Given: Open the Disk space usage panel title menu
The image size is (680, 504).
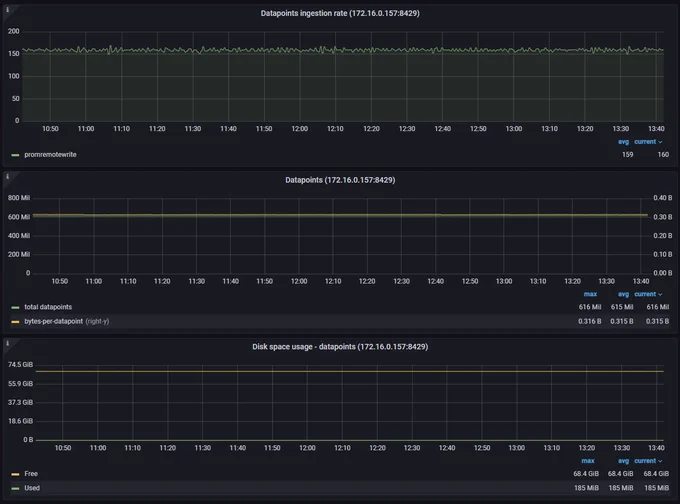Looking at the screenshot, I should [340, 347].
